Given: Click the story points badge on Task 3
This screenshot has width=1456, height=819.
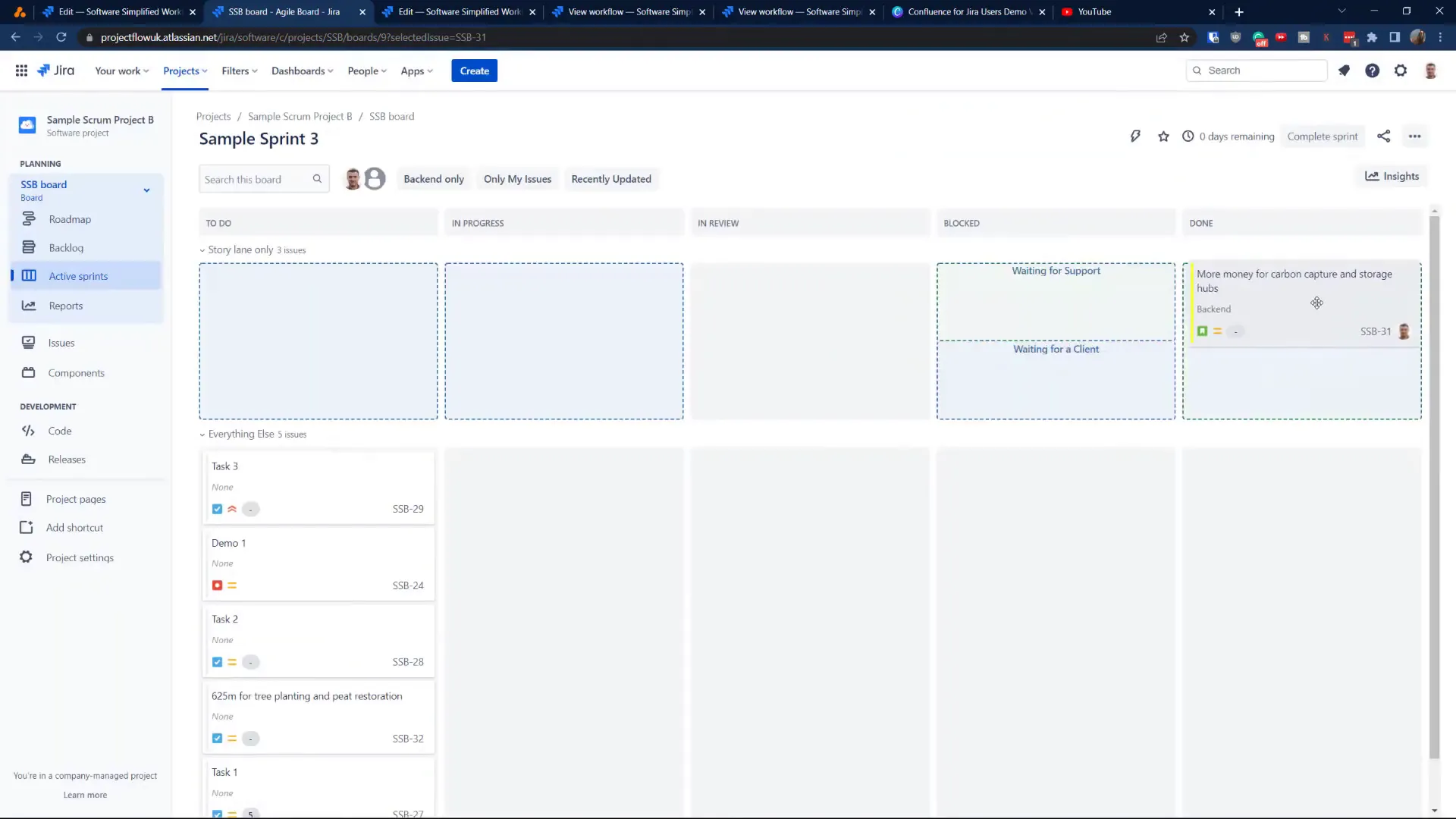Looking at the screenshot, I should click(x=250, y=509).
